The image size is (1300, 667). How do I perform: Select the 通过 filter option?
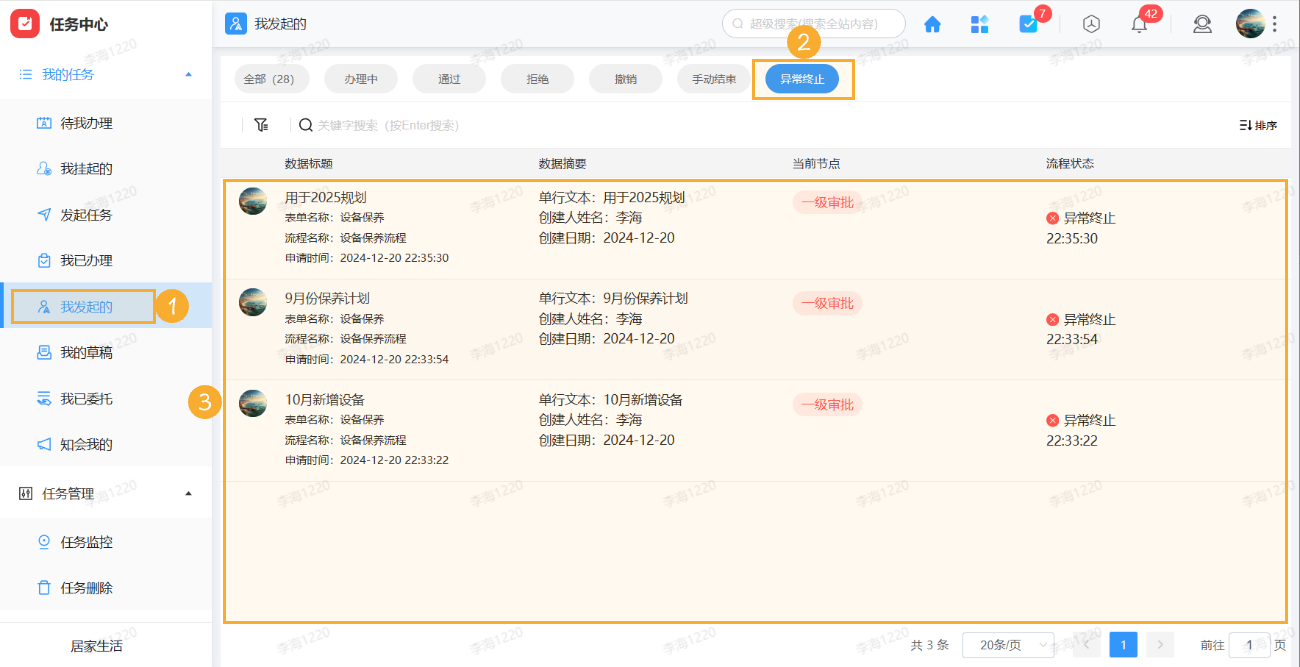(448, 78)
